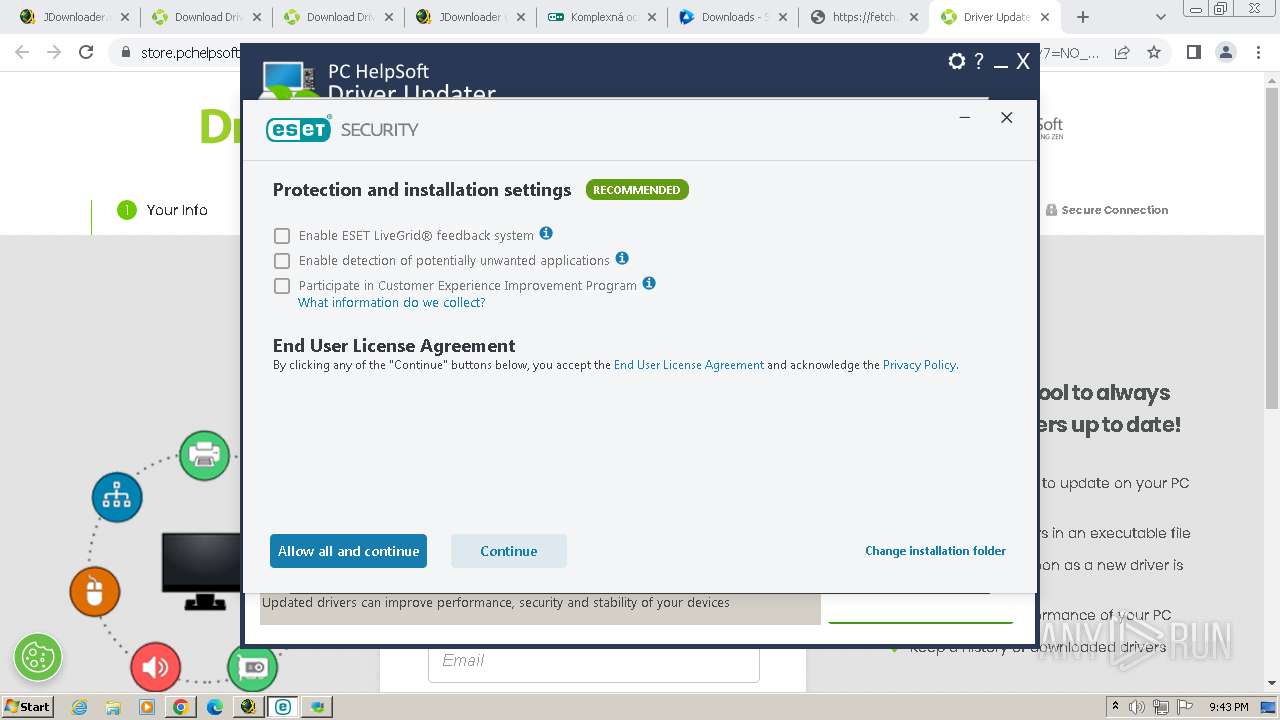The height and width of the screenshot is (720, 1280).
Task: Click the network device icon
Action: (x=117, y=497)
